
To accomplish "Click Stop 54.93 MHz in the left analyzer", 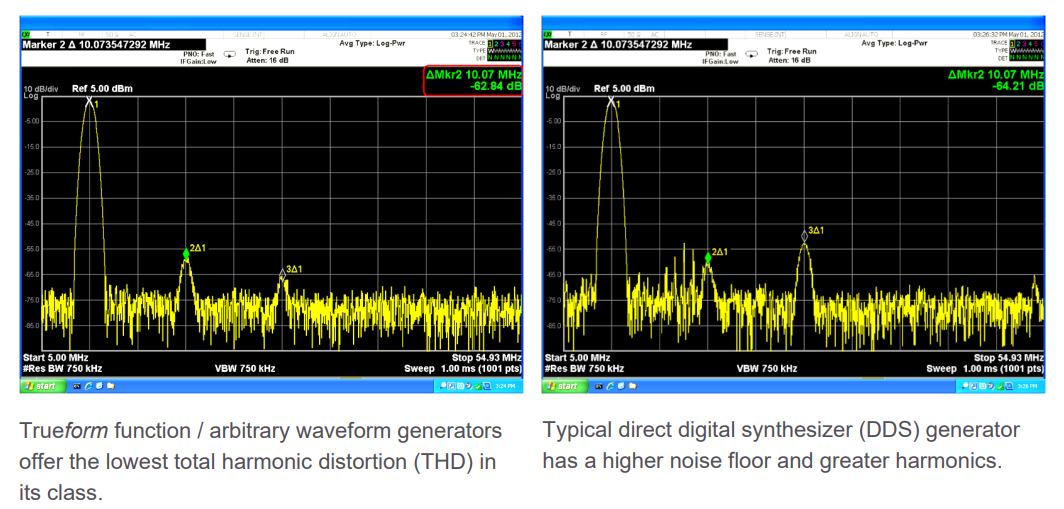I will (486, 357).
